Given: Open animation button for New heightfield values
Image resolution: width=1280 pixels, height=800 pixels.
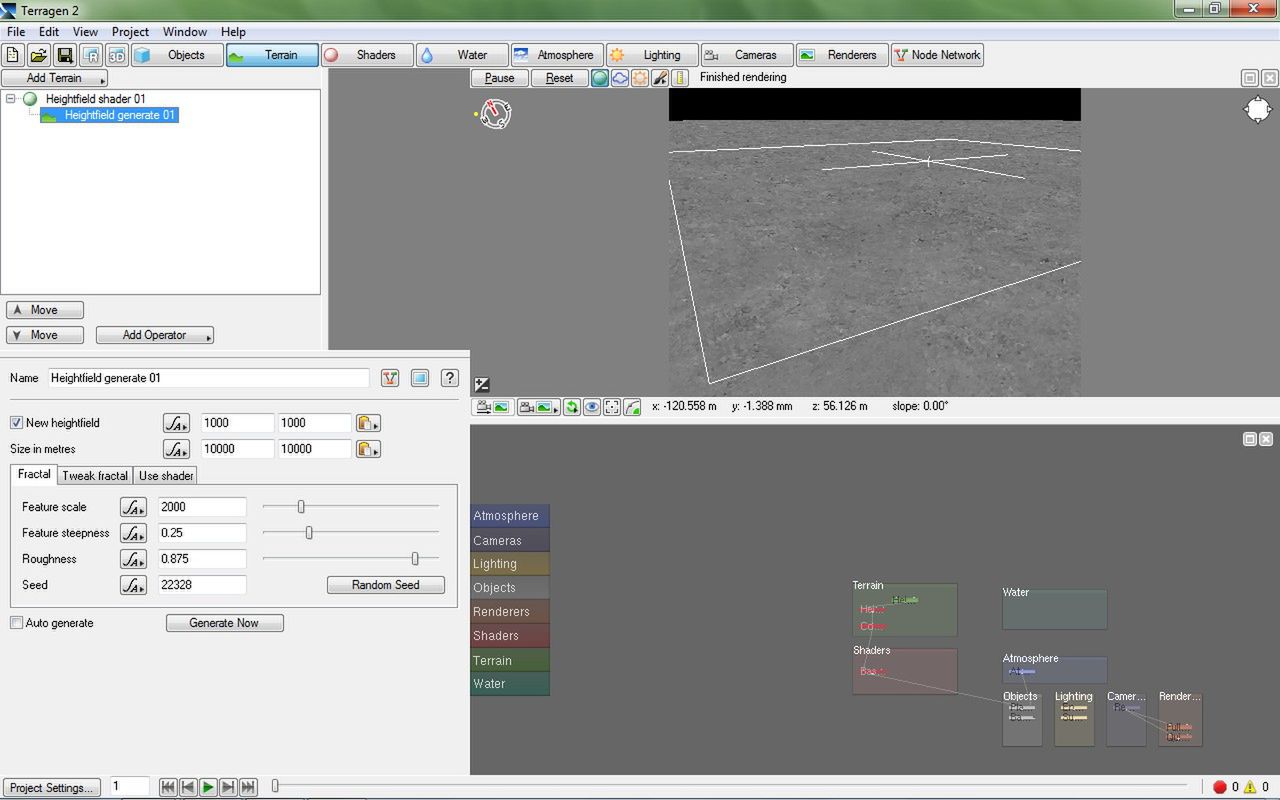Looking at the screenshot, I should (x=176, y=423).
